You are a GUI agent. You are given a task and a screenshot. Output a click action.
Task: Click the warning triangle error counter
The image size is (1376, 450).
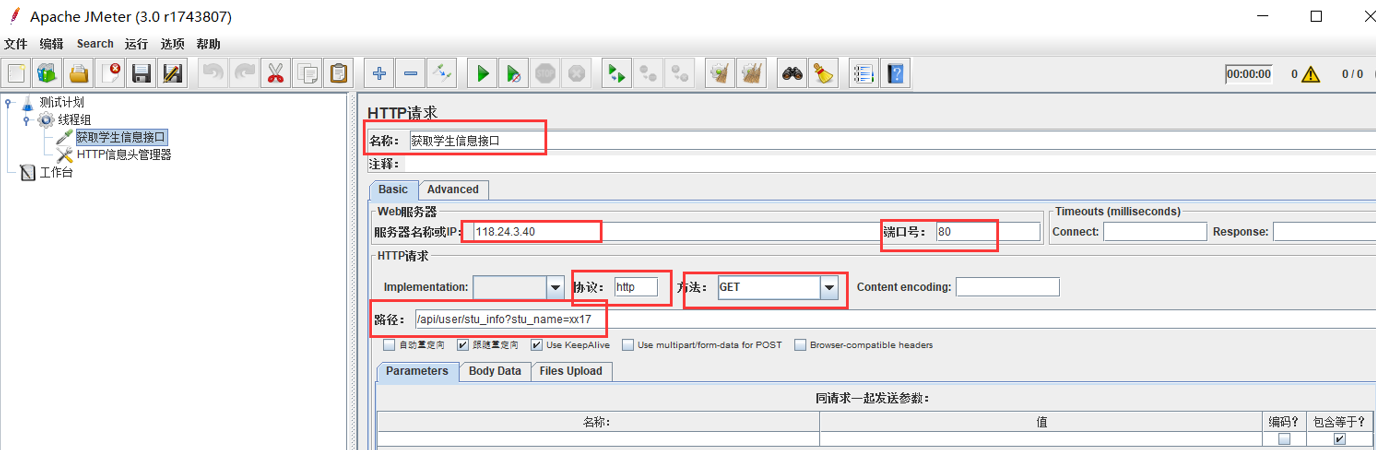tap(1311, 73)
